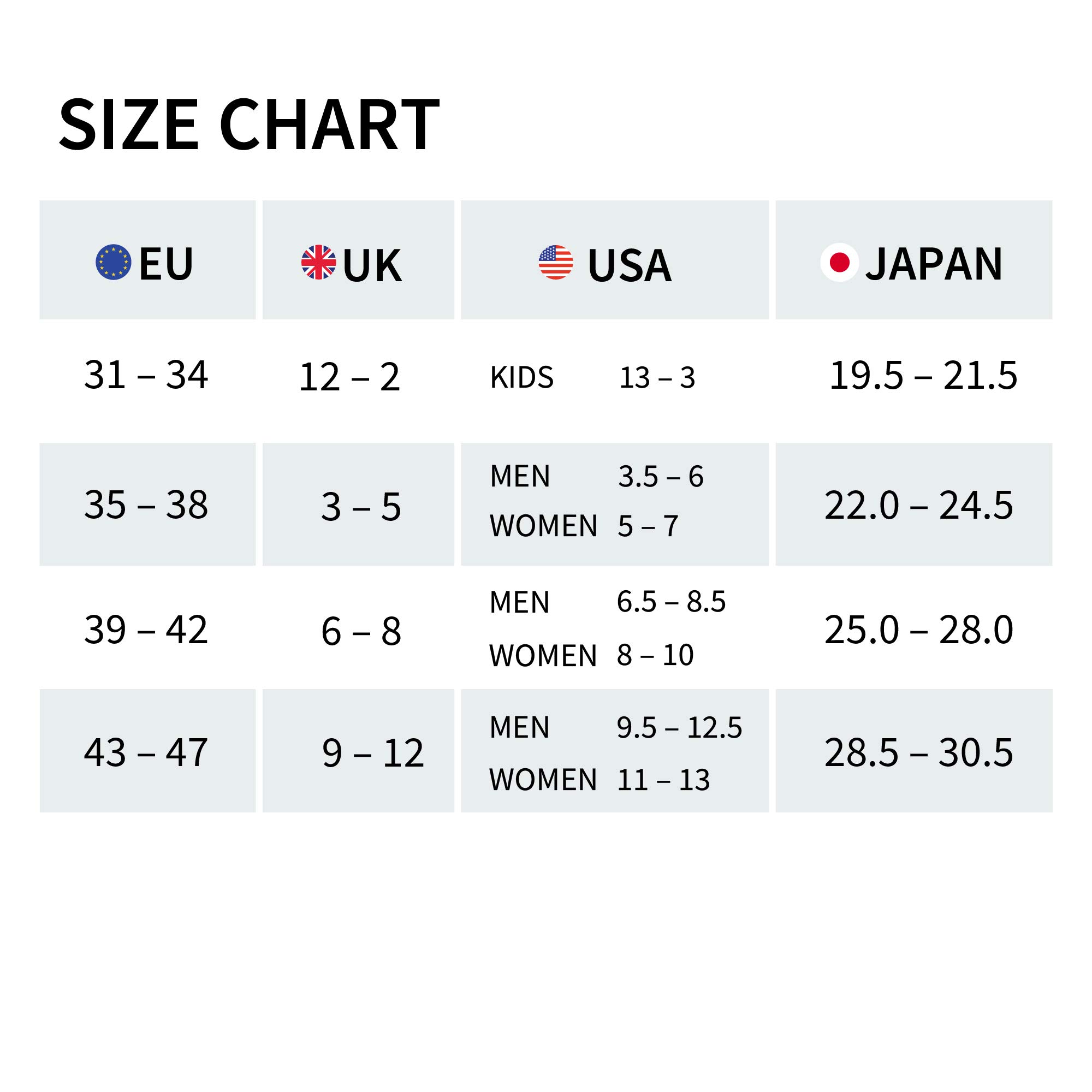Screen dimensions: 1092x1092
Task: Select the Japan 19.5 – 21.5 value
Action: pyautogui.click(x=922, y=375)
